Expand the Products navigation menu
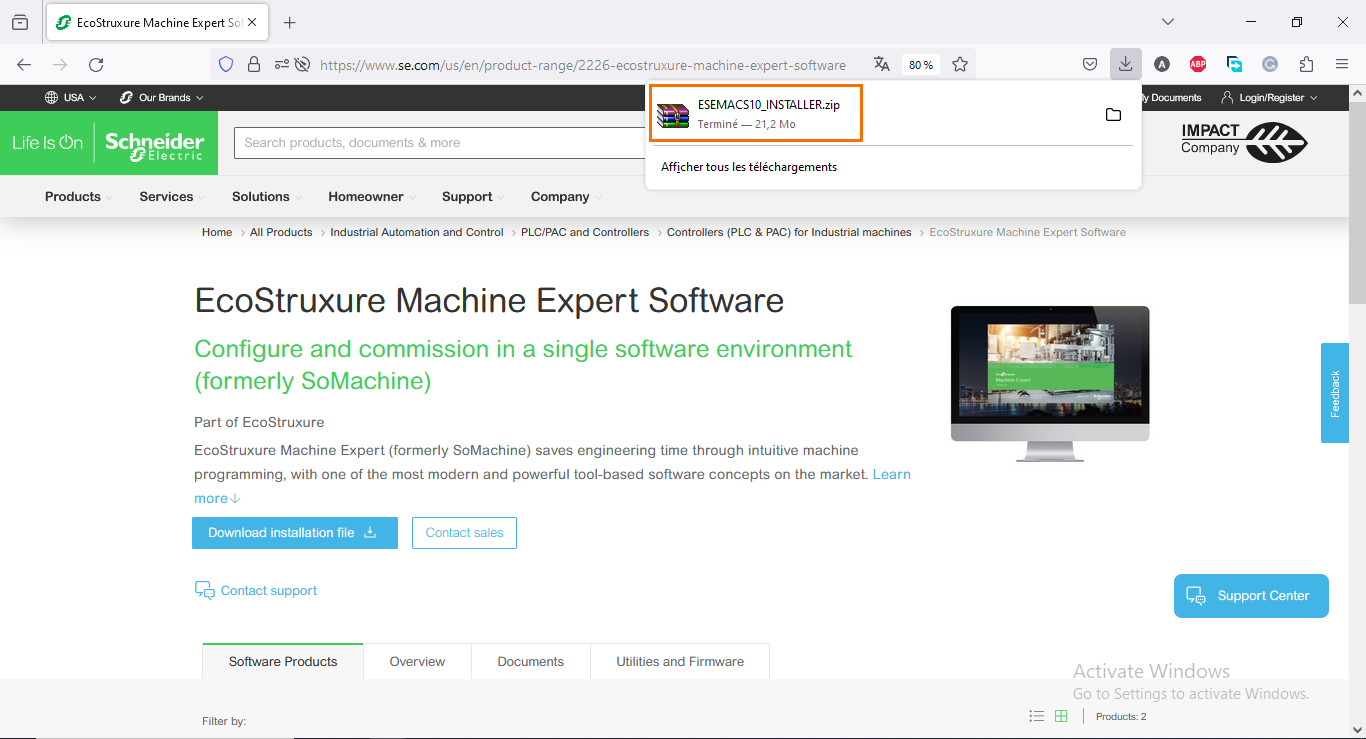The height and width of the screenshot is (739, 1366). (x=78, y=197)
